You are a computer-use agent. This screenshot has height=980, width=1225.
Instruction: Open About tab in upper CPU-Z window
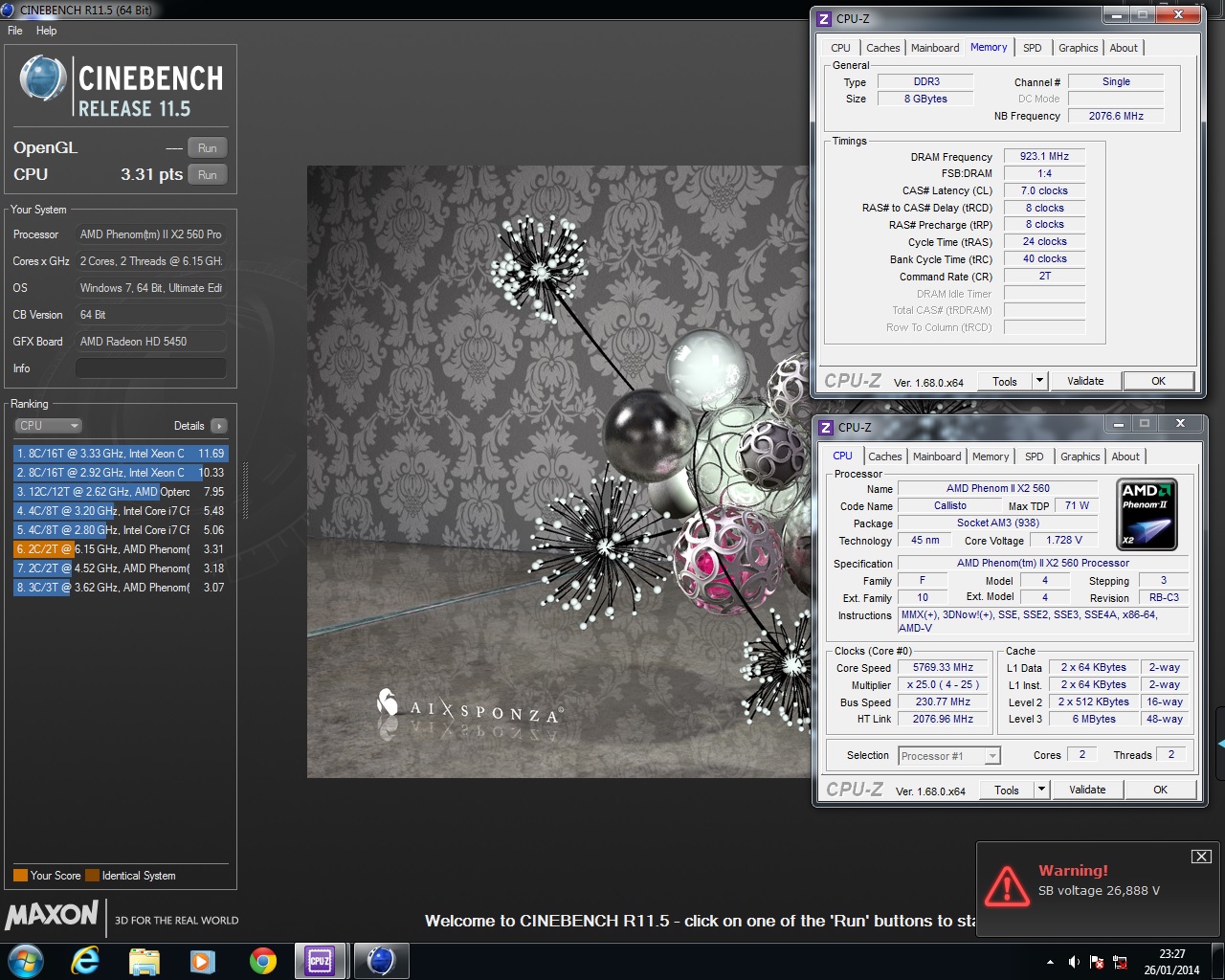(x=1124, y=48)
